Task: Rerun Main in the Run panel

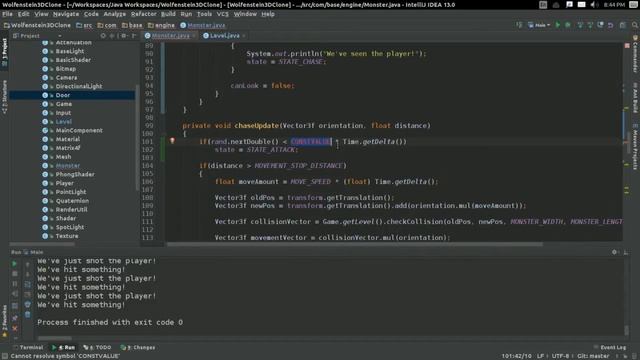Action: (x=15, y=264)
